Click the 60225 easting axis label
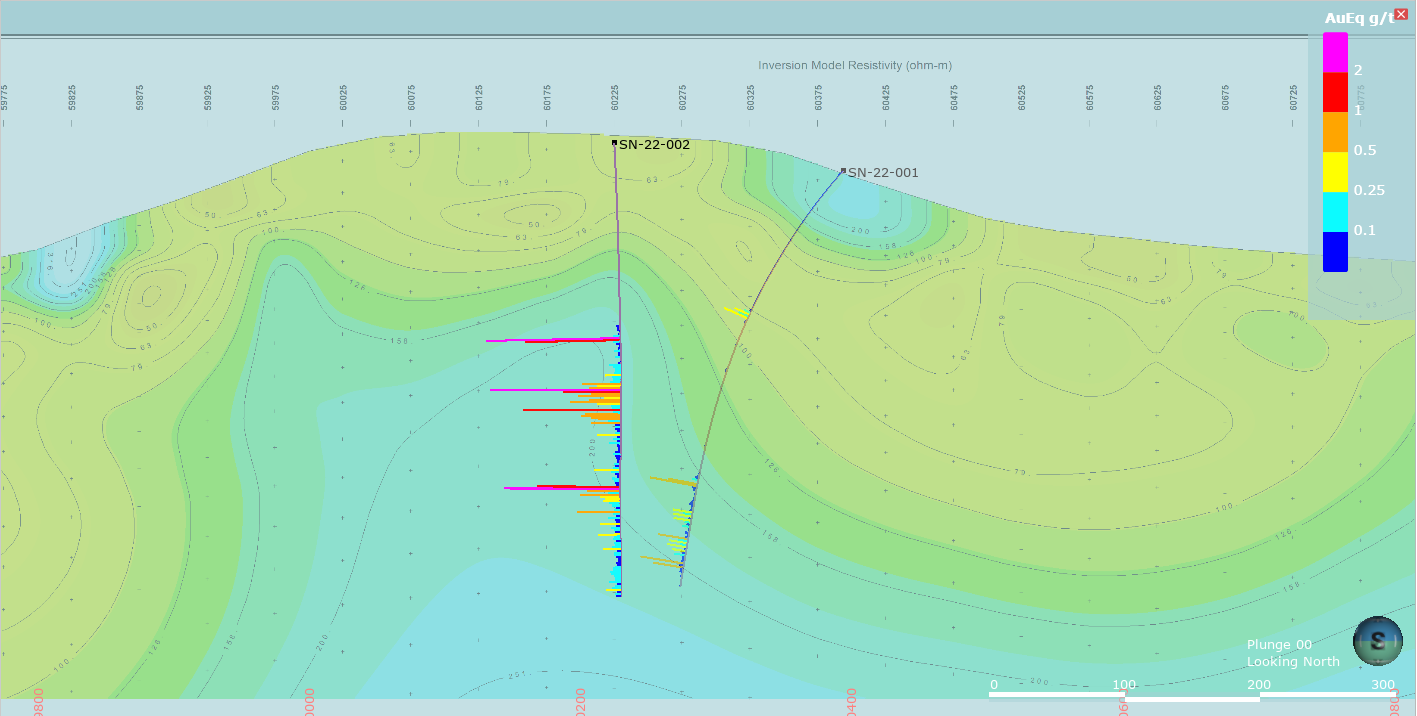Viewport: 1417px width, 716px height. 615,97
